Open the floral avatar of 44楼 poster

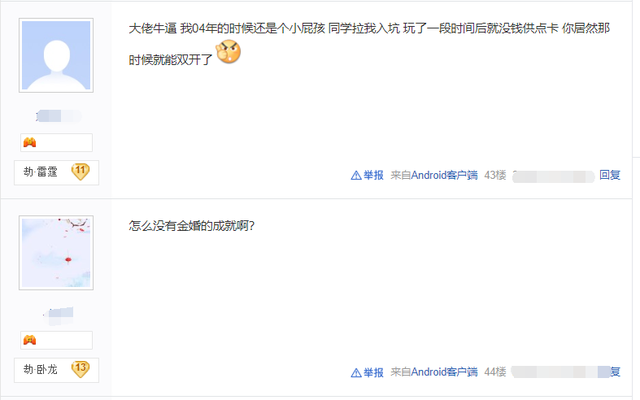pyautogui.click(x=56, y=253)
